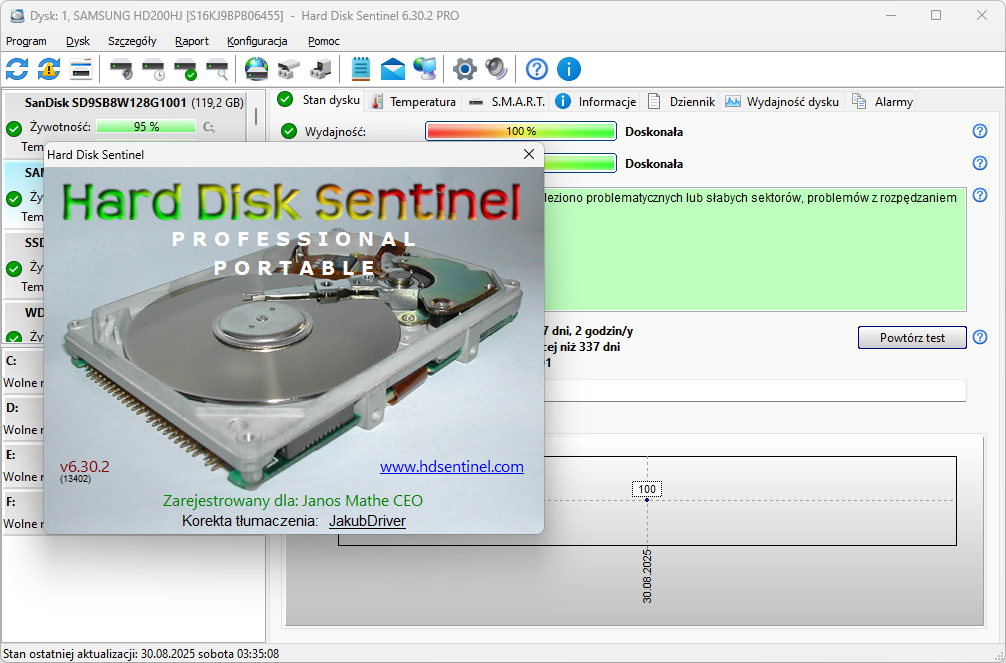1006x663 pixels.
Task: Click the disk with magnifier toolbar icon
Action: pyautogui.click(x=217, y=69)
